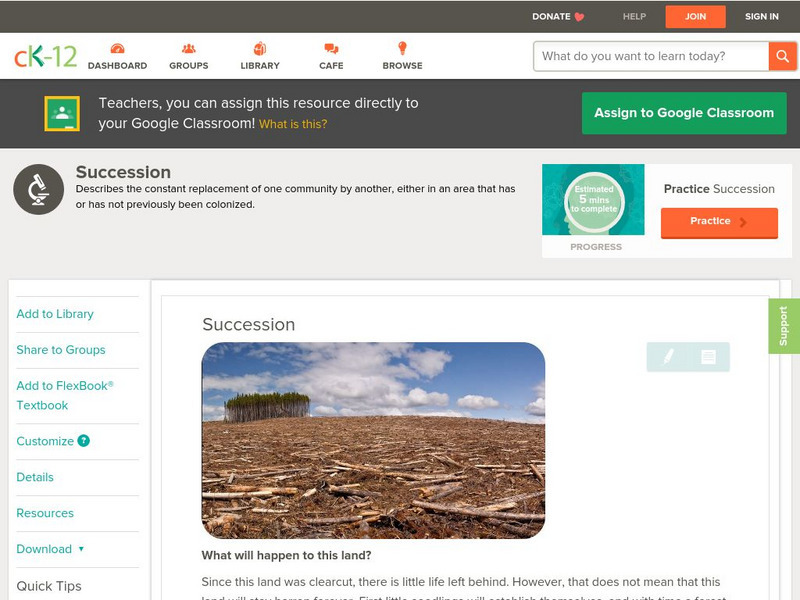Select the DASHBOARD menu label
This screenshot has width=800, height=600.
(117, 66)
